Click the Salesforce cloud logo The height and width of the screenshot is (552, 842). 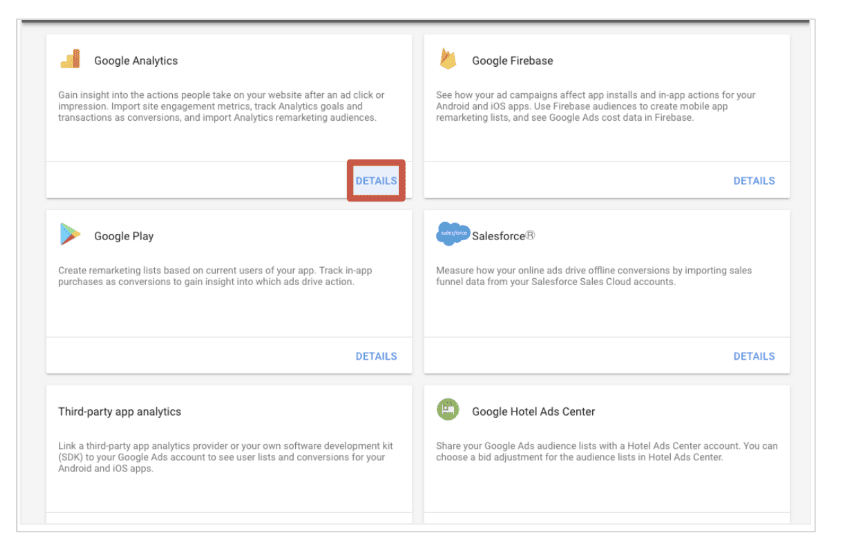point(452,234)
